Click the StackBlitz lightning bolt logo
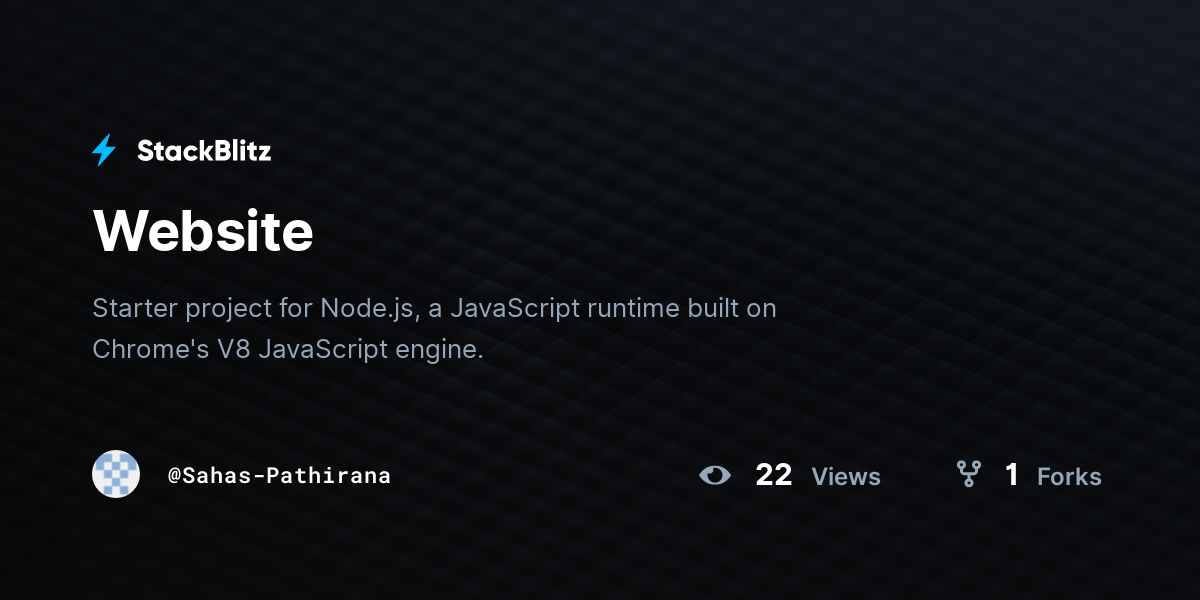The image size is (1200, 600). [x=104, y=151]
